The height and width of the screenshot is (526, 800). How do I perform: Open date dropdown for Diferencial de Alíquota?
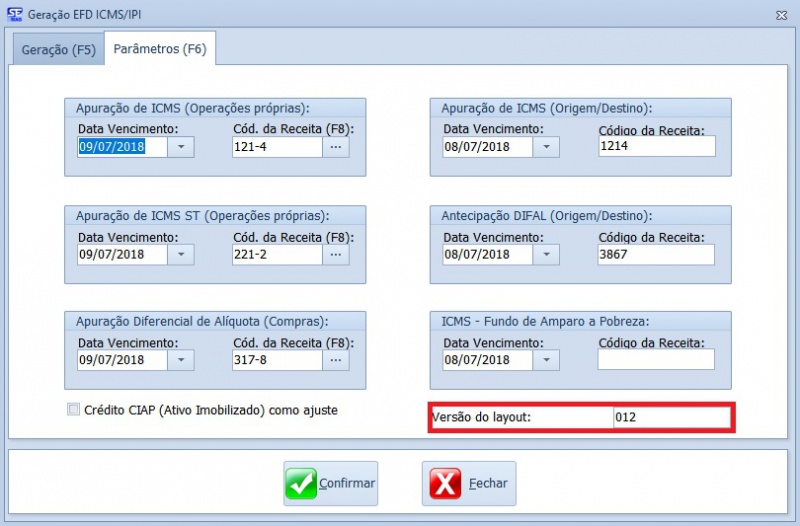pyautogui.click(x=181, y=360)
